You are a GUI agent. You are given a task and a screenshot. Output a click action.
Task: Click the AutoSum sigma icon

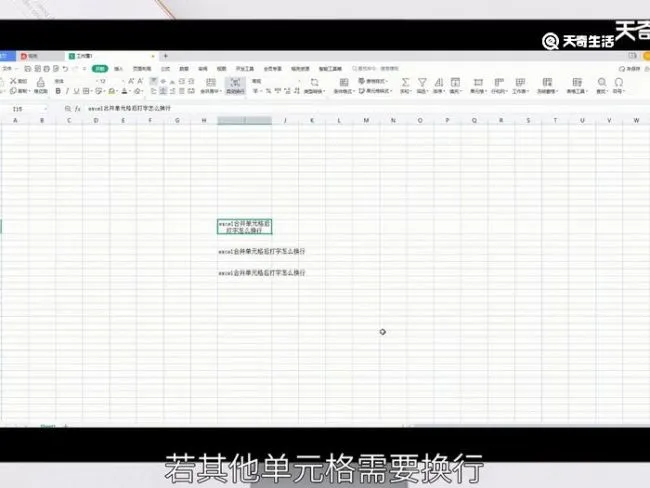[x=405, y=85]
